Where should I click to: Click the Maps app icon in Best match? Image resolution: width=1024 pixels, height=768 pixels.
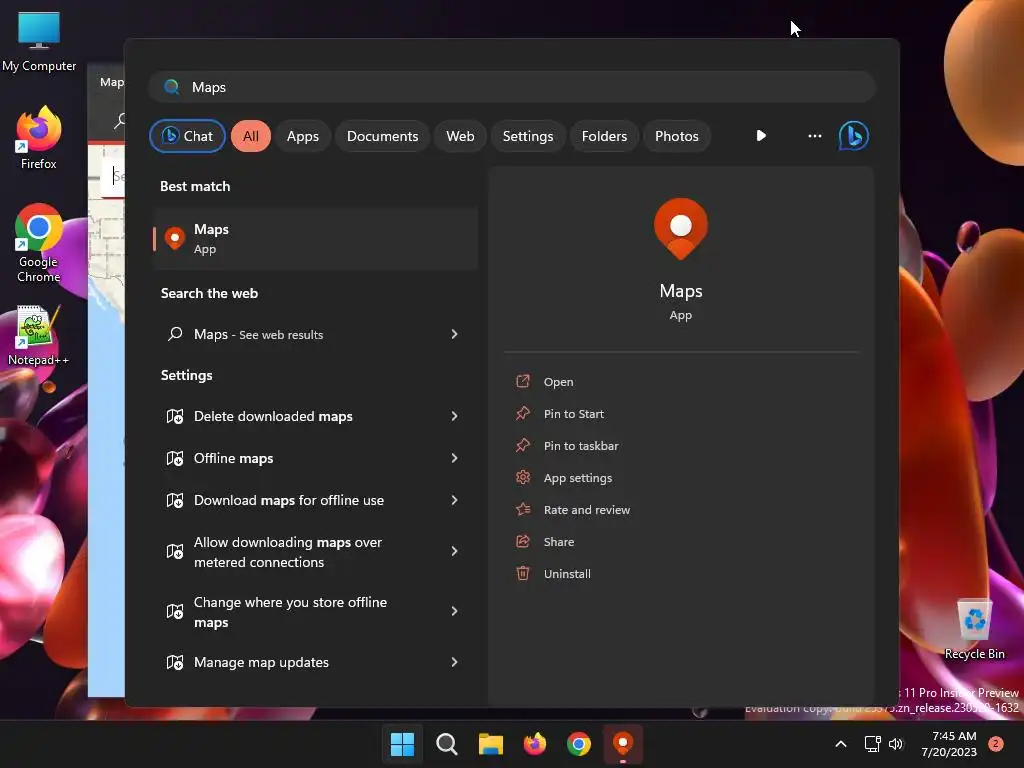tap(174, 238)
